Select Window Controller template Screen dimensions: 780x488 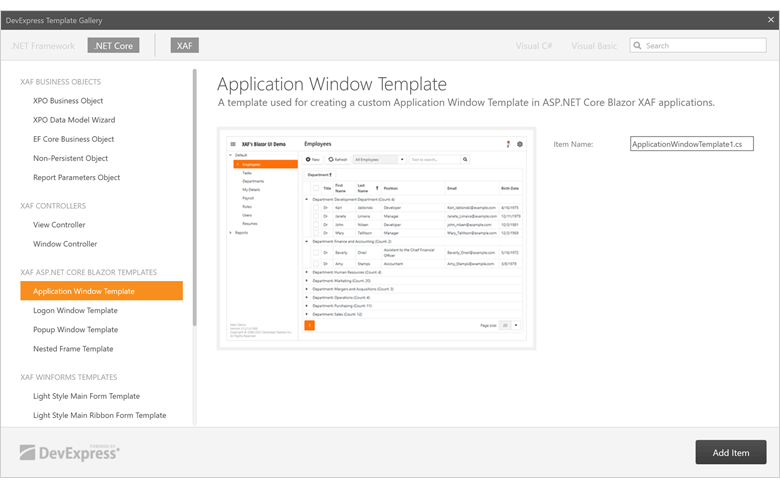[65, 244]
